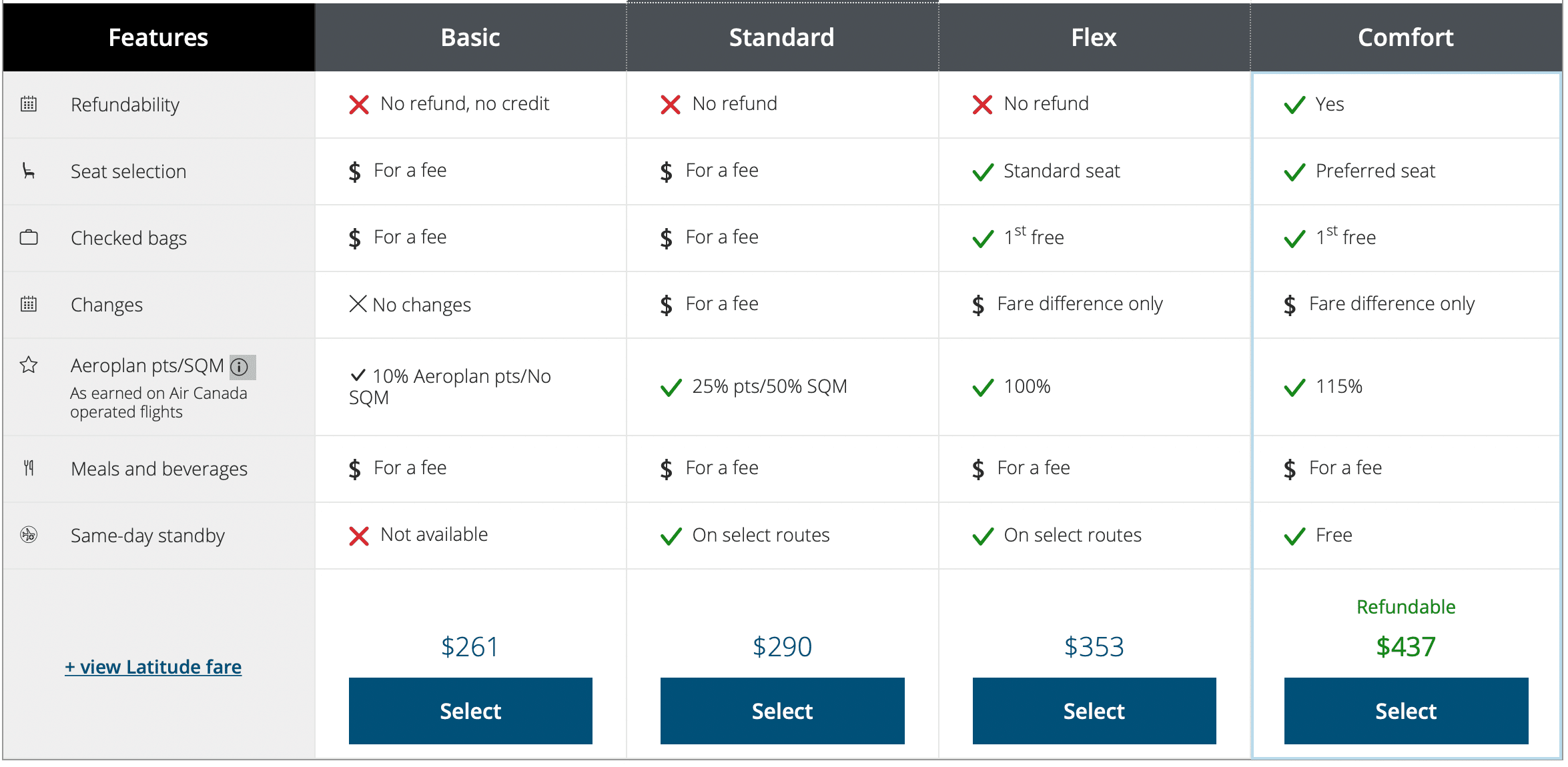Expand the view Latitude fare link

(x=153, y=667)
